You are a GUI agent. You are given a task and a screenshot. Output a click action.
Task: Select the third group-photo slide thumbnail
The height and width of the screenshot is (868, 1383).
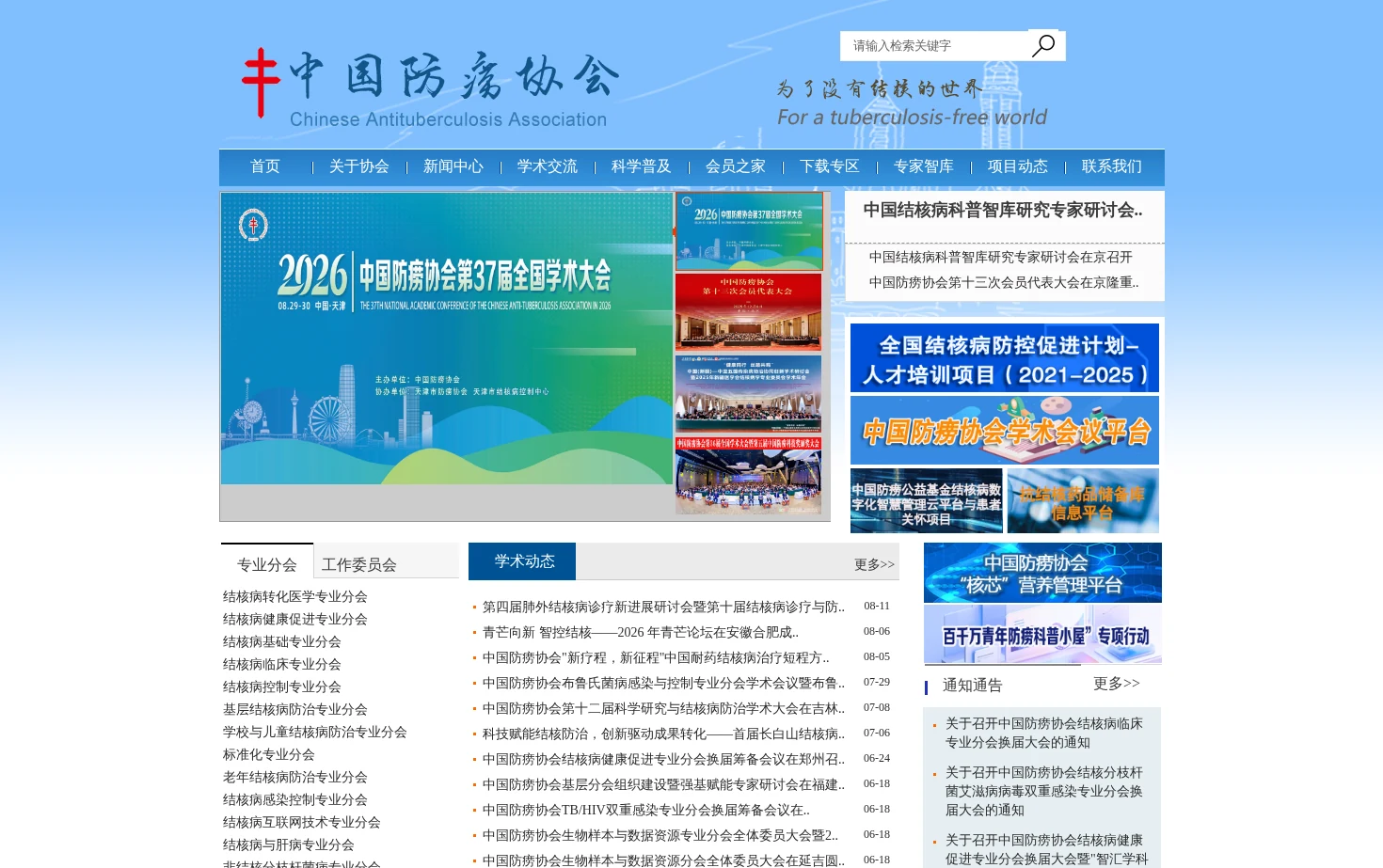[x=749, y=394]
